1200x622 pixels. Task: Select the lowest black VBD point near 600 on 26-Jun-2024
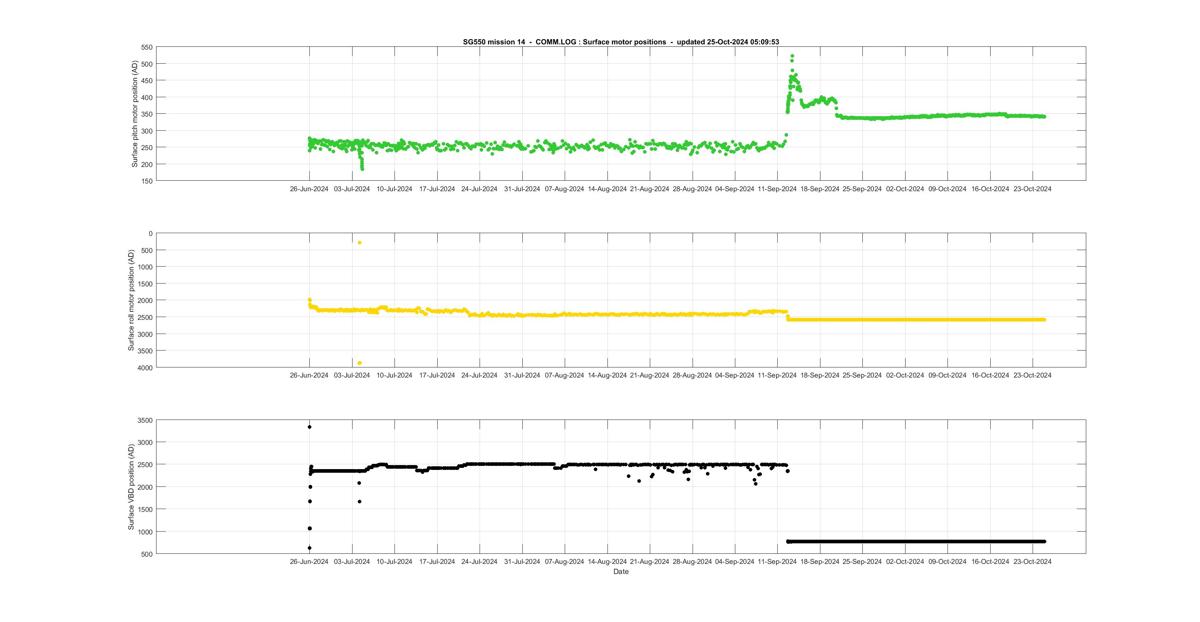pos(309,548)
